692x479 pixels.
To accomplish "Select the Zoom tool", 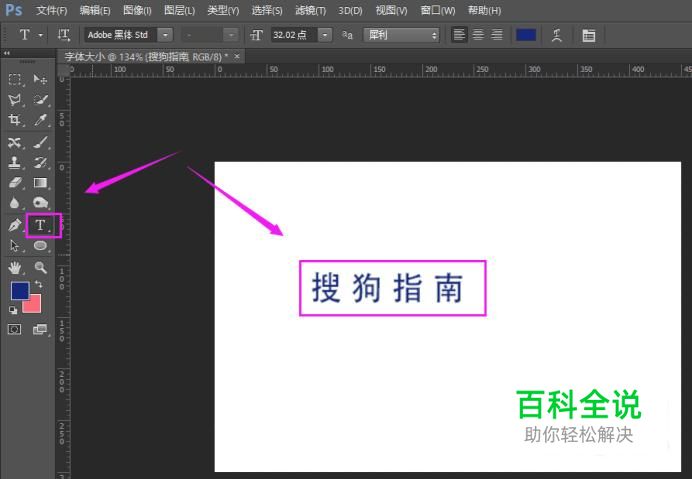I will coord(40,268).
